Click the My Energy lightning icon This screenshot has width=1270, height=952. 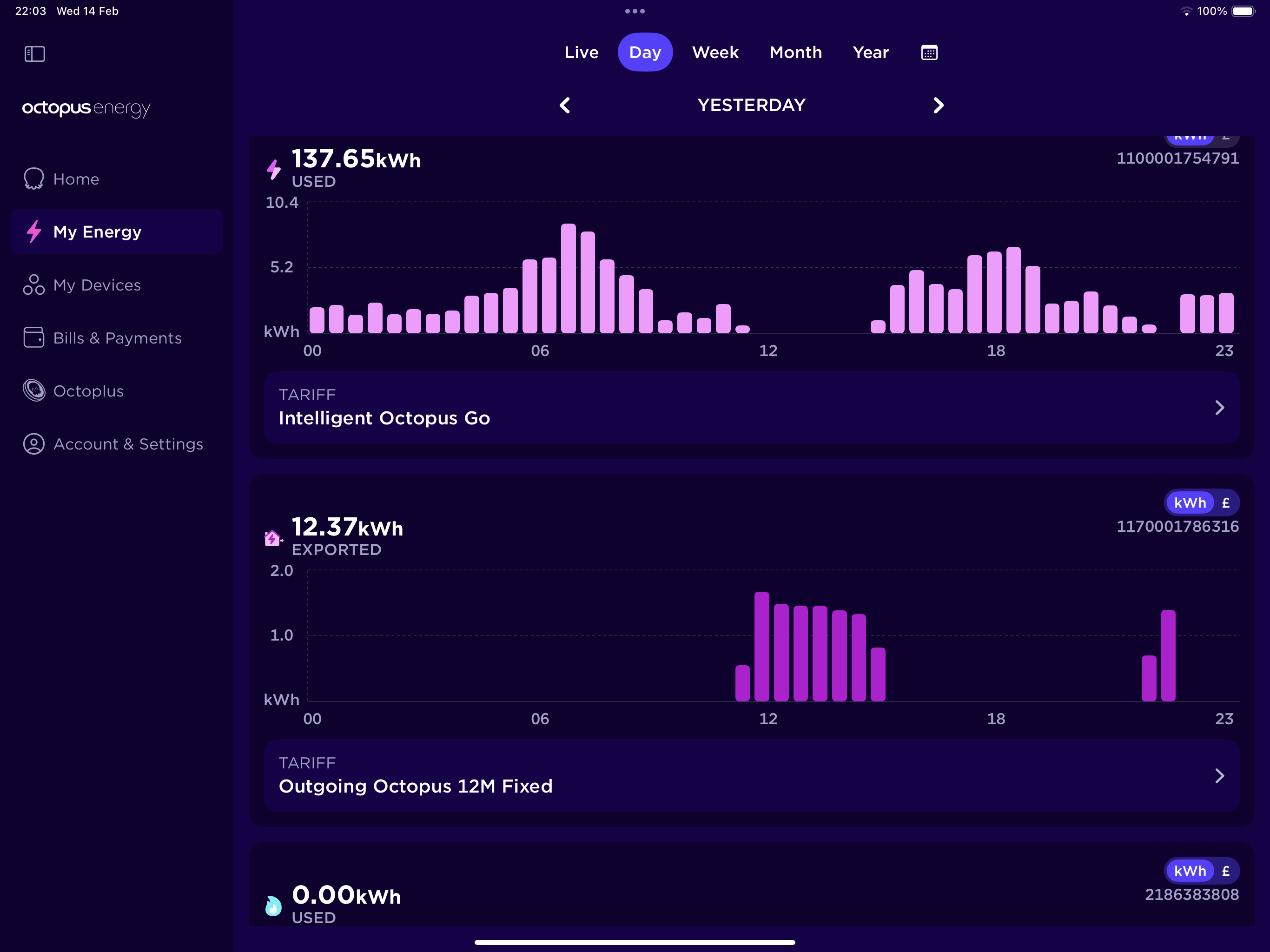pyautogui.click(x=34, y=231)
